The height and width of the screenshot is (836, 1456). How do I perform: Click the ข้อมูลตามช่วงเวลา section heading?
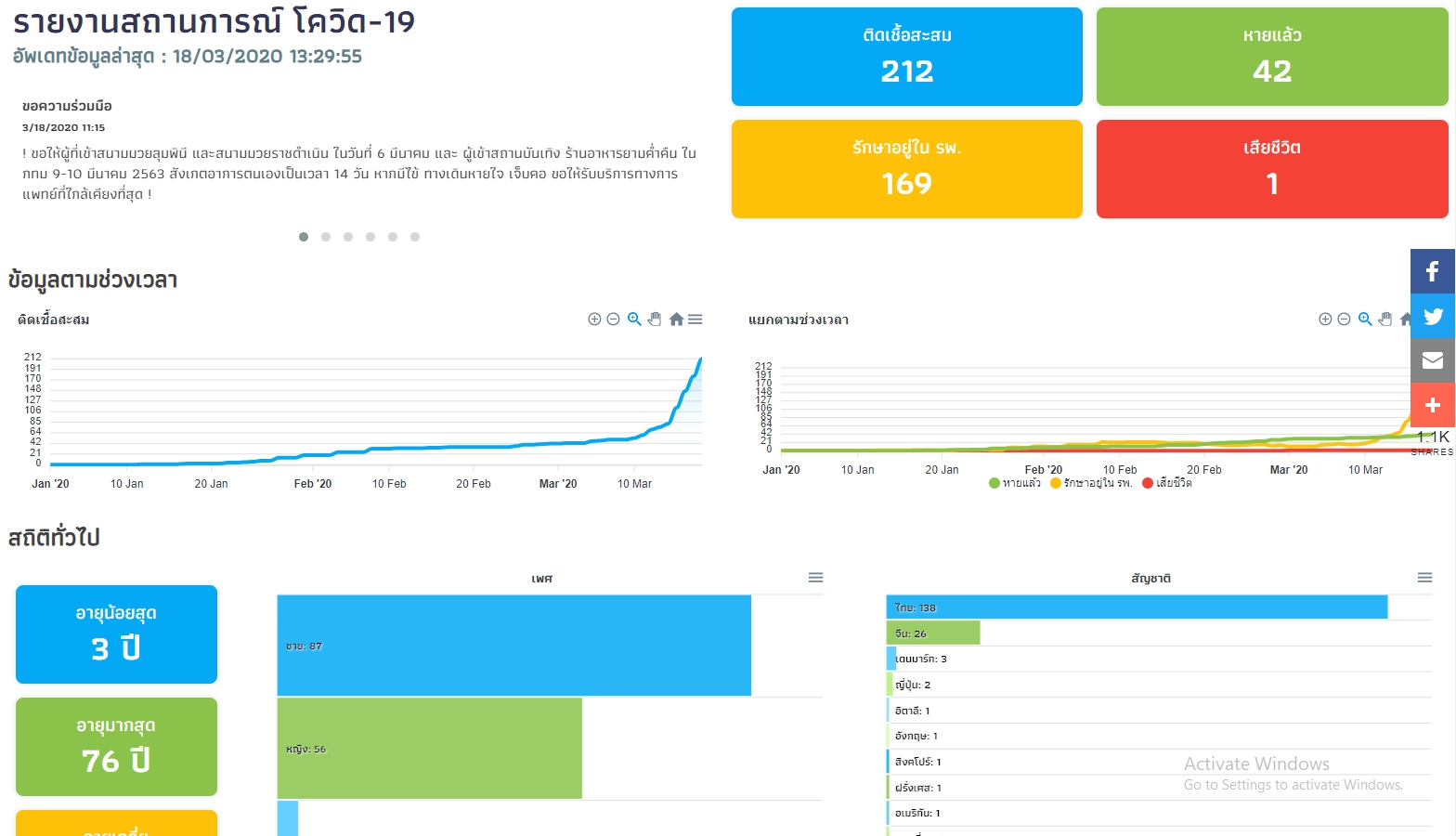pyautogui.click(x=93, y=280)
